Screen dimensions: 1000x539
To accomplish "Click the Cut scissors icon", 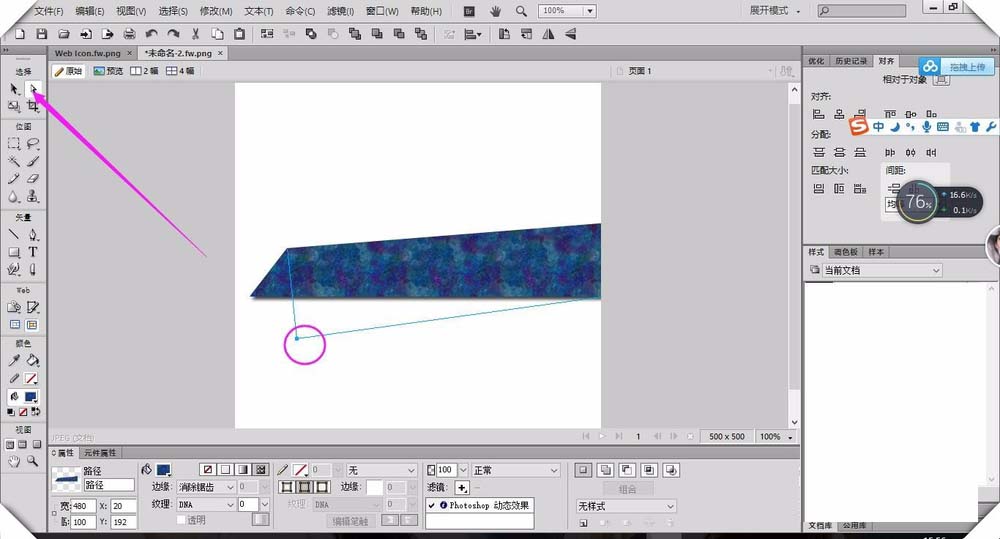I will click(x=196, y=34).
